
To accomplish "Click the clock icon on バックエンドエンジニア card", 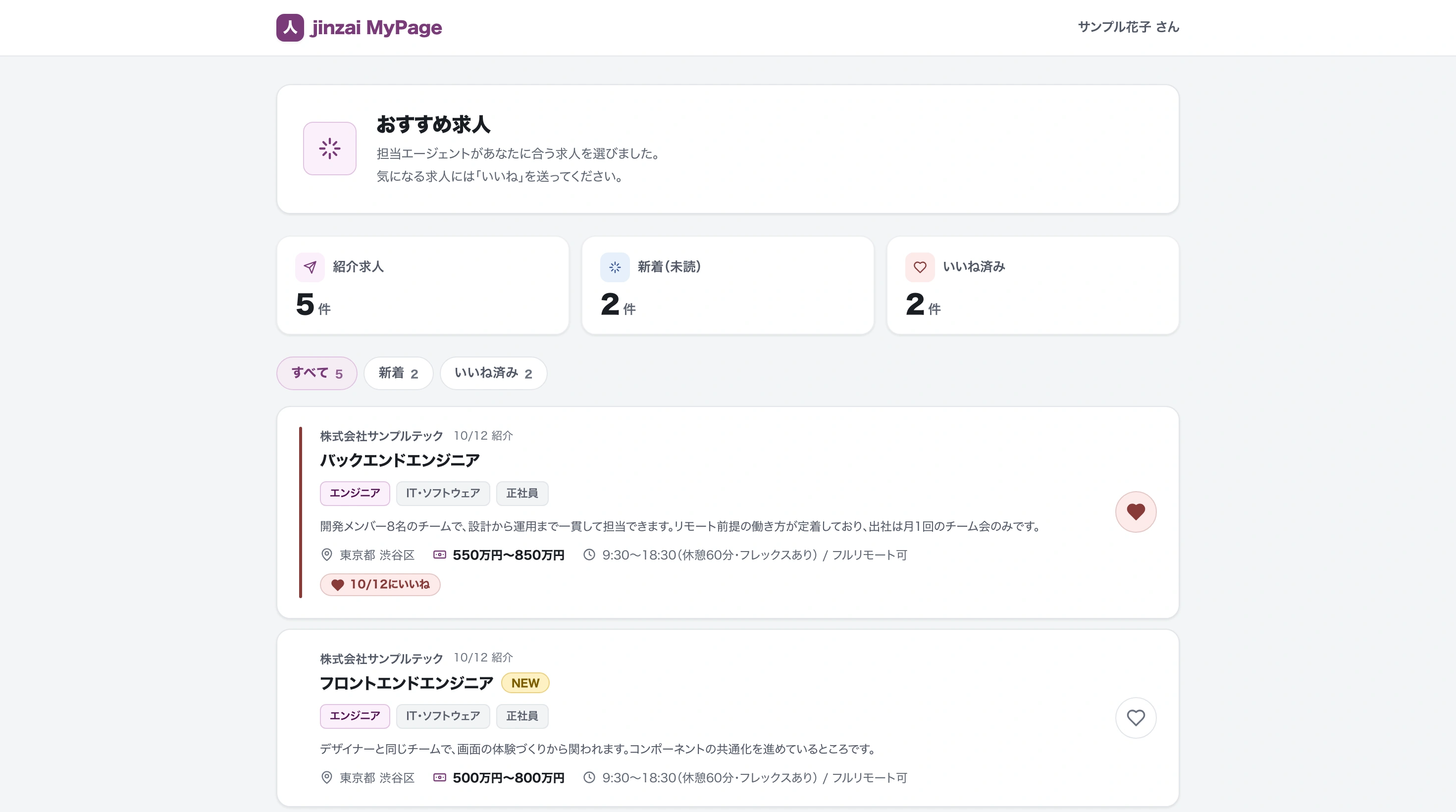I will click(x=589, y=555).
